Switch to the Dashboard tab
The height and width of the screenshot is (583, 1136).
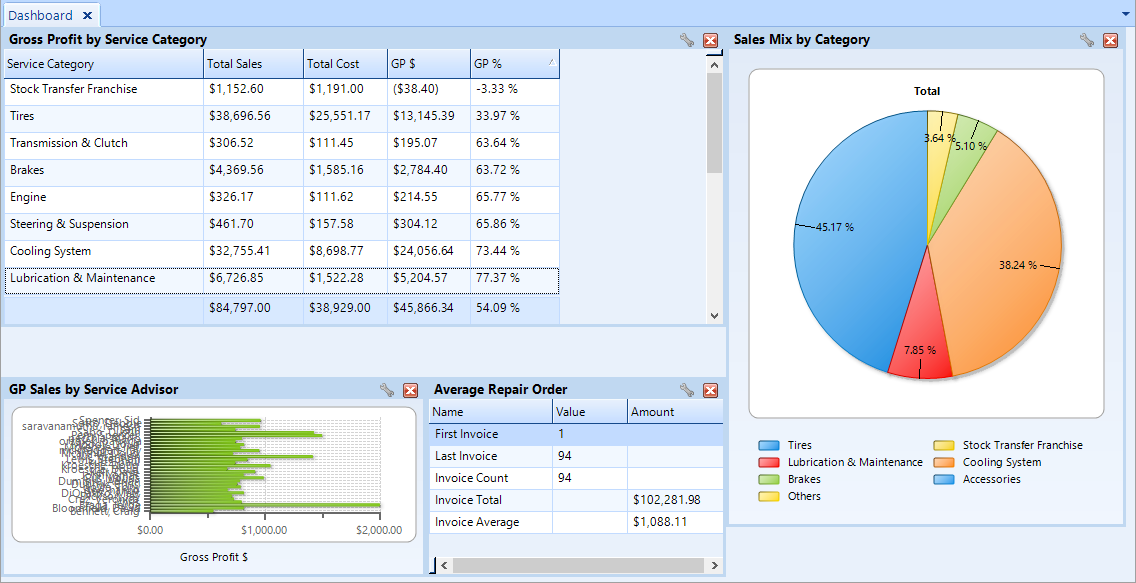[x=42, y=15]
